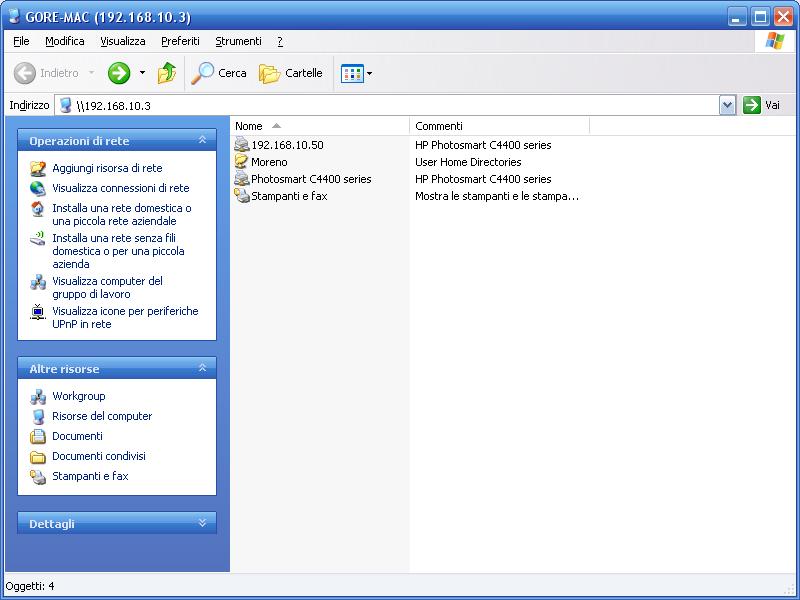
Task: Click the Risorse del computer icon
Action: tap(38, 417)
